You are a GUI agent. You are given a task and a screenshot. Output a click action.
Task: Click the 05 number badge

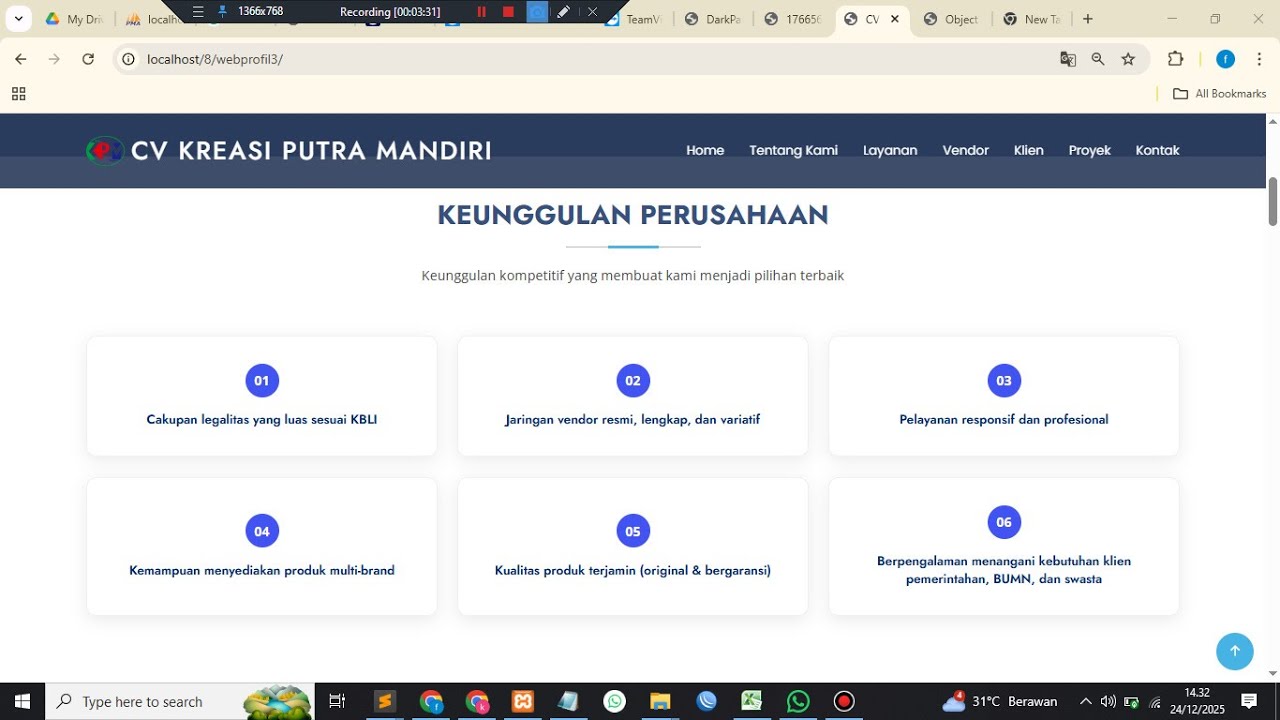point(633,531)
